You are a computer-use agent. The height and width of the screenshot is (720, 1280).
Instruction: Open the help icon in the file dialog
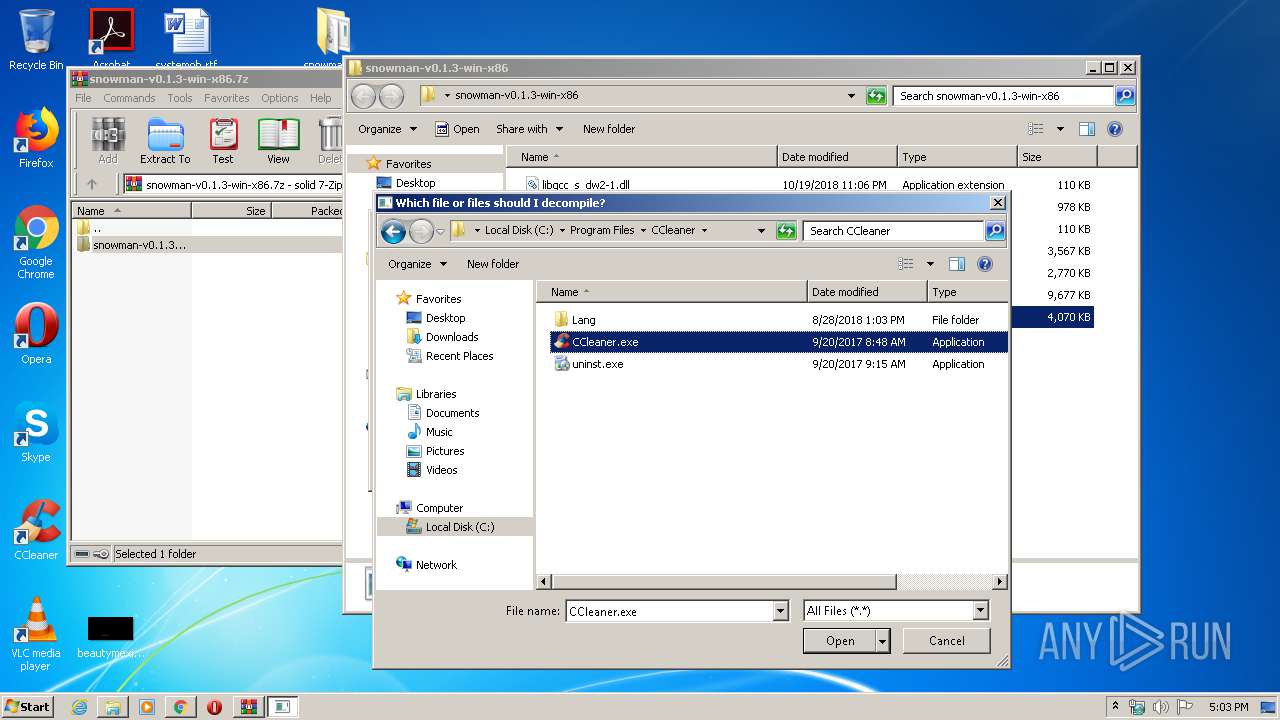pos(984,264)
